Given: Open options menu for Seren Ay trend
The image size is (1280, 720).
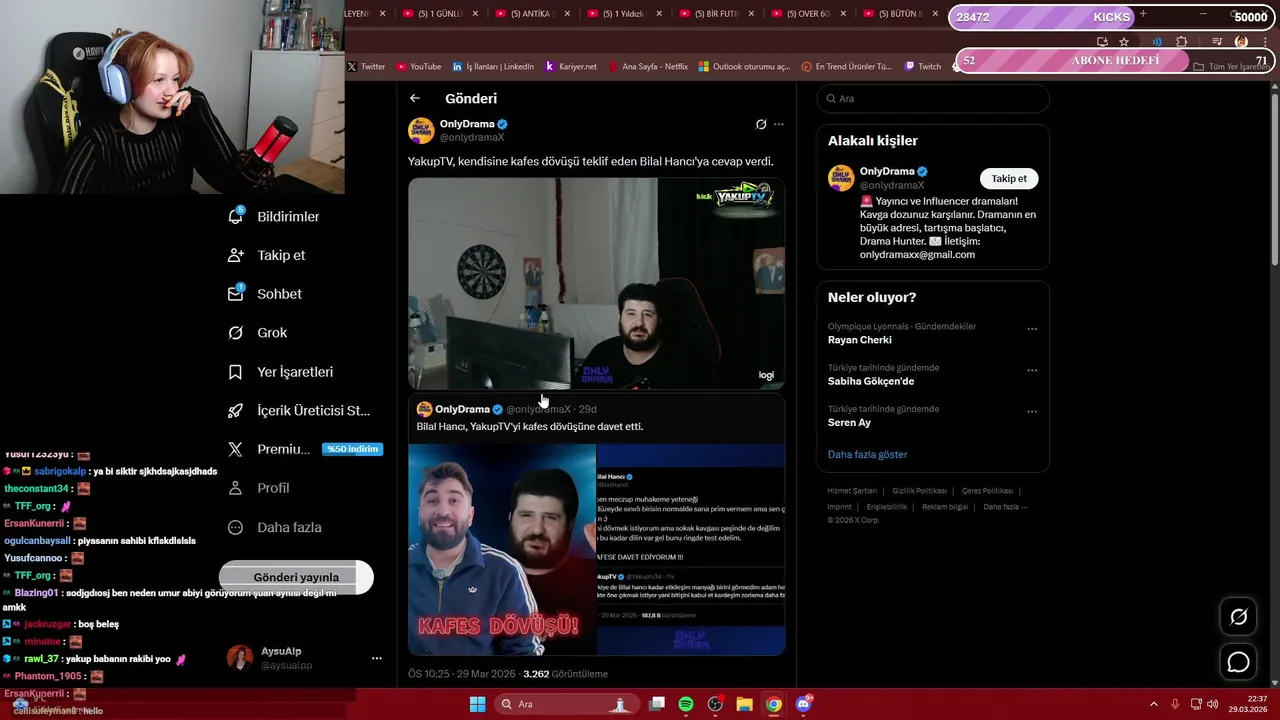Looking at the screenshot, I should [1032, 411].
